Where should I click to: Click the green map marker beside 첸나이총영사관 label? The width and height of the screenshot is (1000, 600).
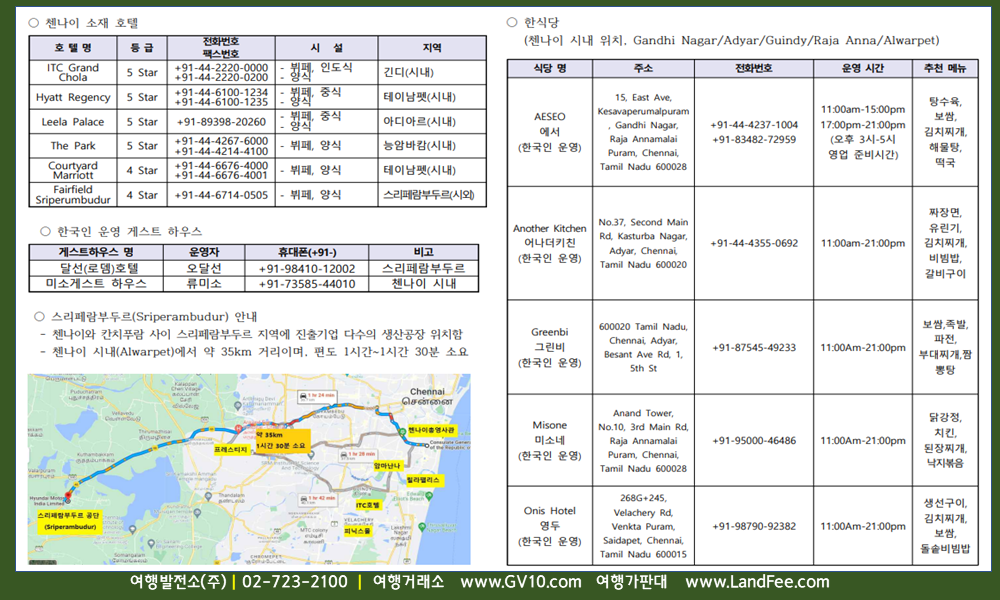click(402, 431)
